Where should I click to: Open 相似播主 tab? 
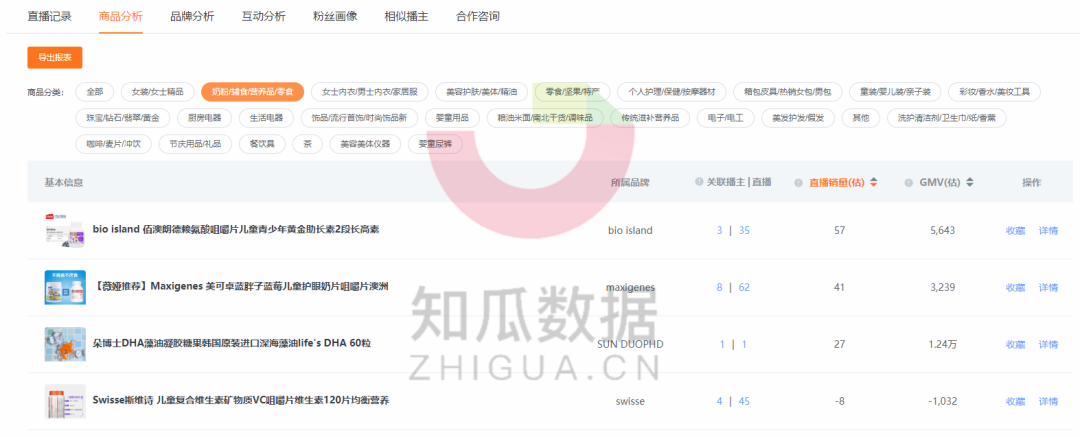click(406, 16)
